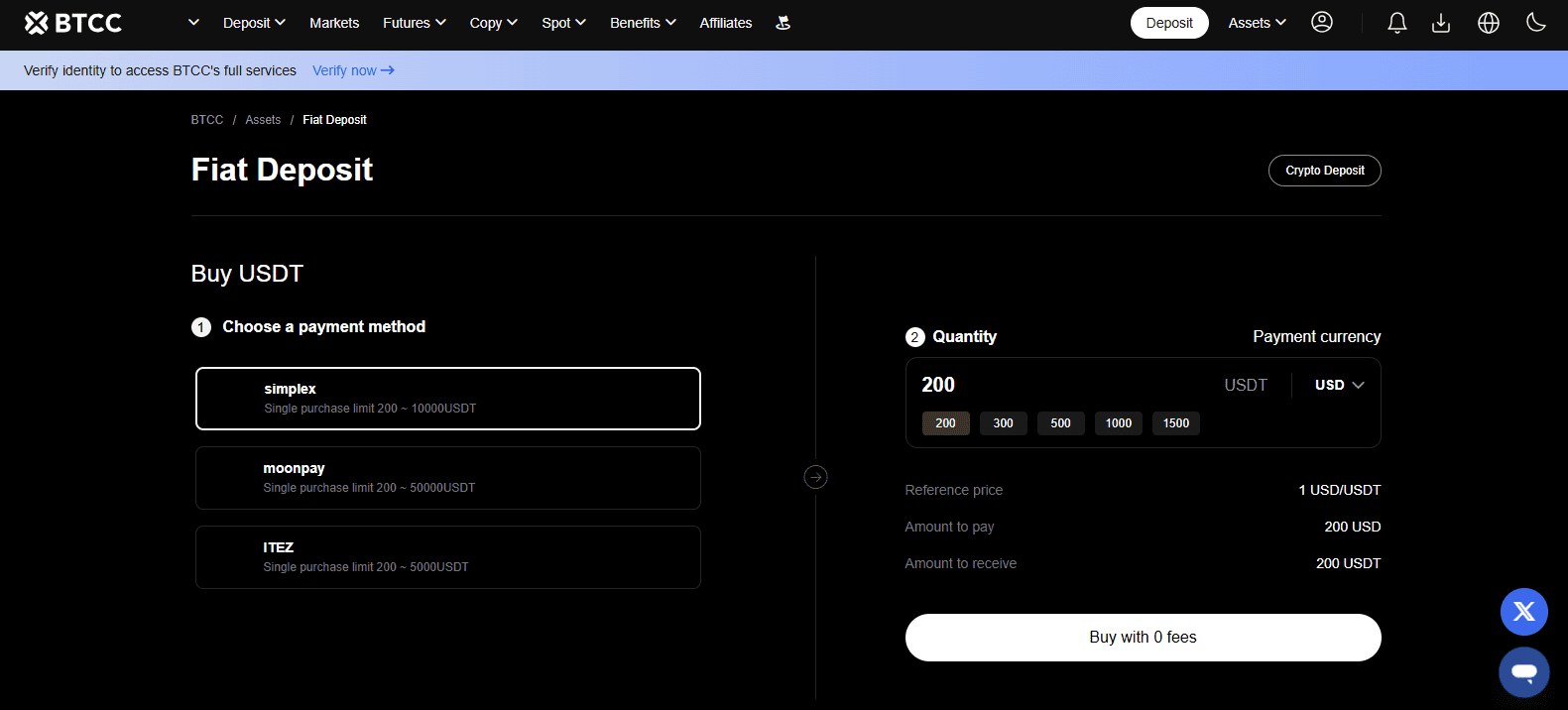Click moonpay limit text '200 ~ 50000USDT'
Screen dimensions: 1568x710
pyautogui.click(x=425, y=488)
